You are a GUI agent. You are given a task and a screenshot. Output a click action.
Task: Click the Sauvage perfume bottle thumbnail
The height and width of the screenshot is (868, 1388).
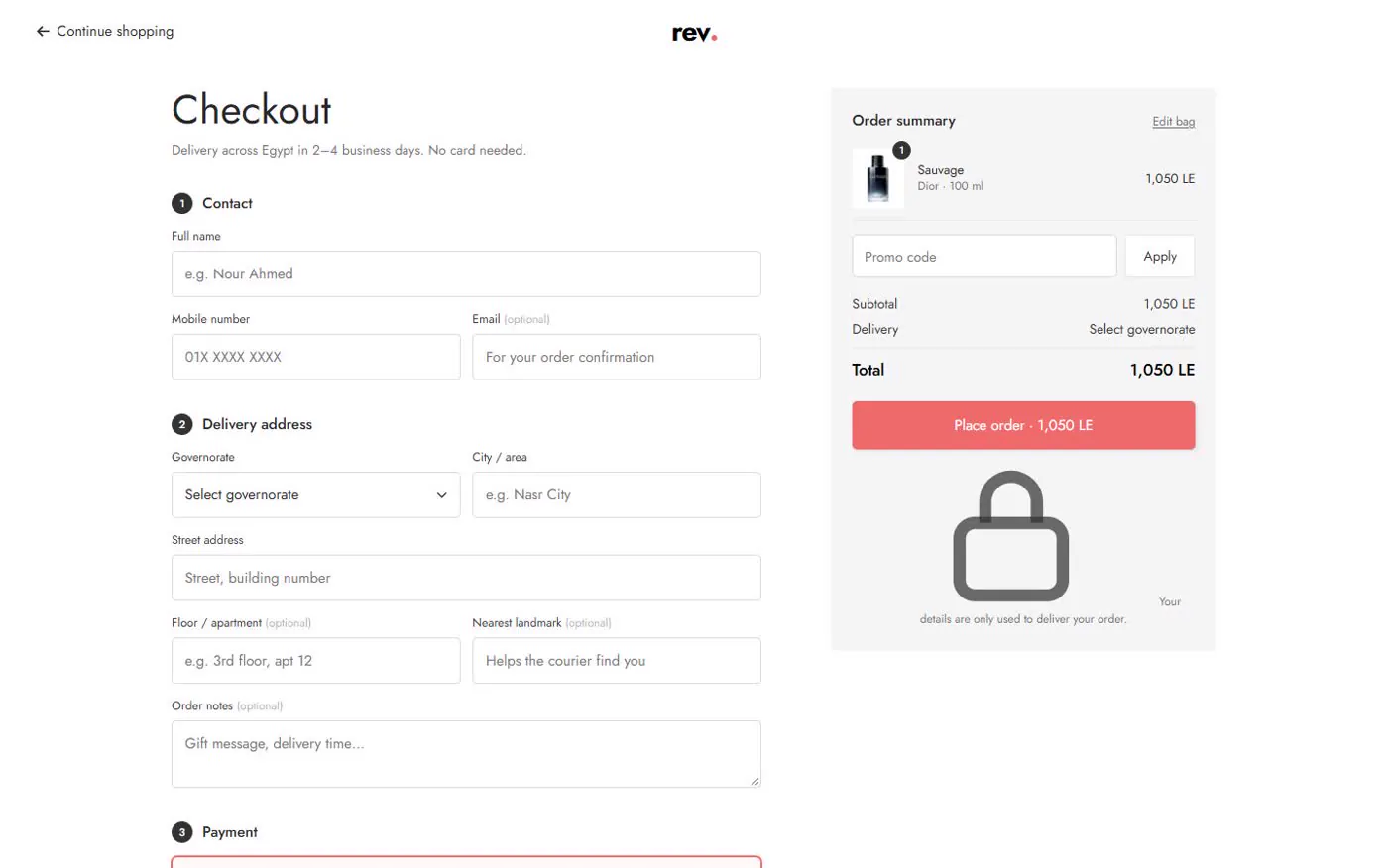[x=877, y=179]
